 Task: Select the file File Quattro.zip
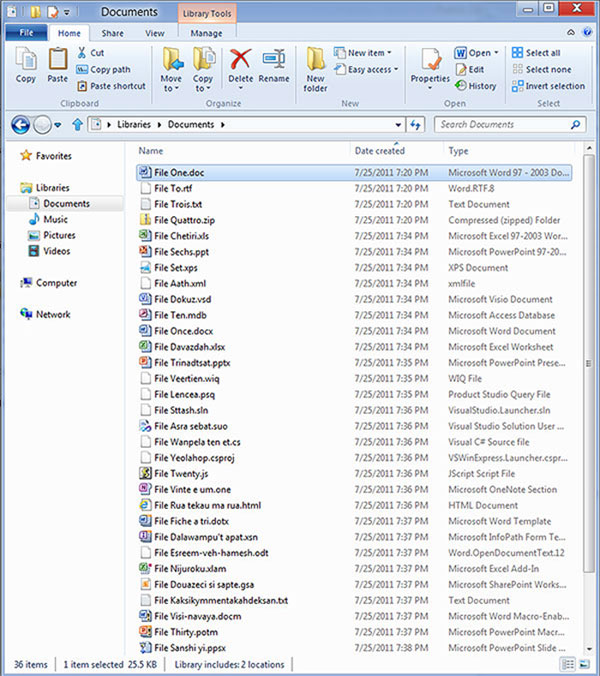coord(354,220)
